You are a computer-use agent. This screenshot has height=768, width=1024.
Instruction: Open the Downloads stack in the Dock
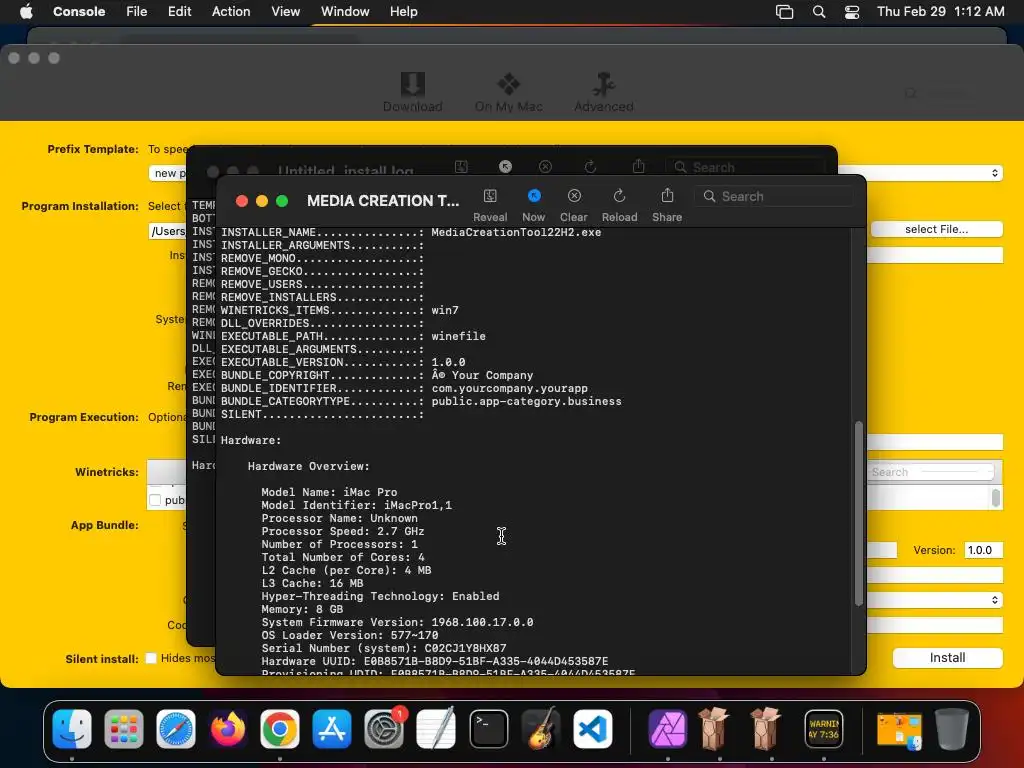899,730
